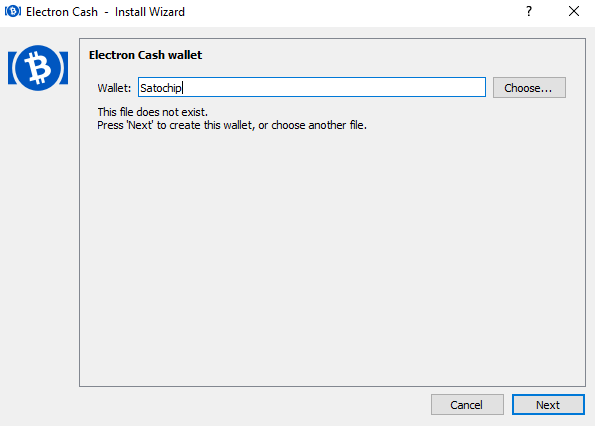Click the small Electron Cash title bar icon
Viewport: 595px width, 426px height.
[x=13, y=11]
